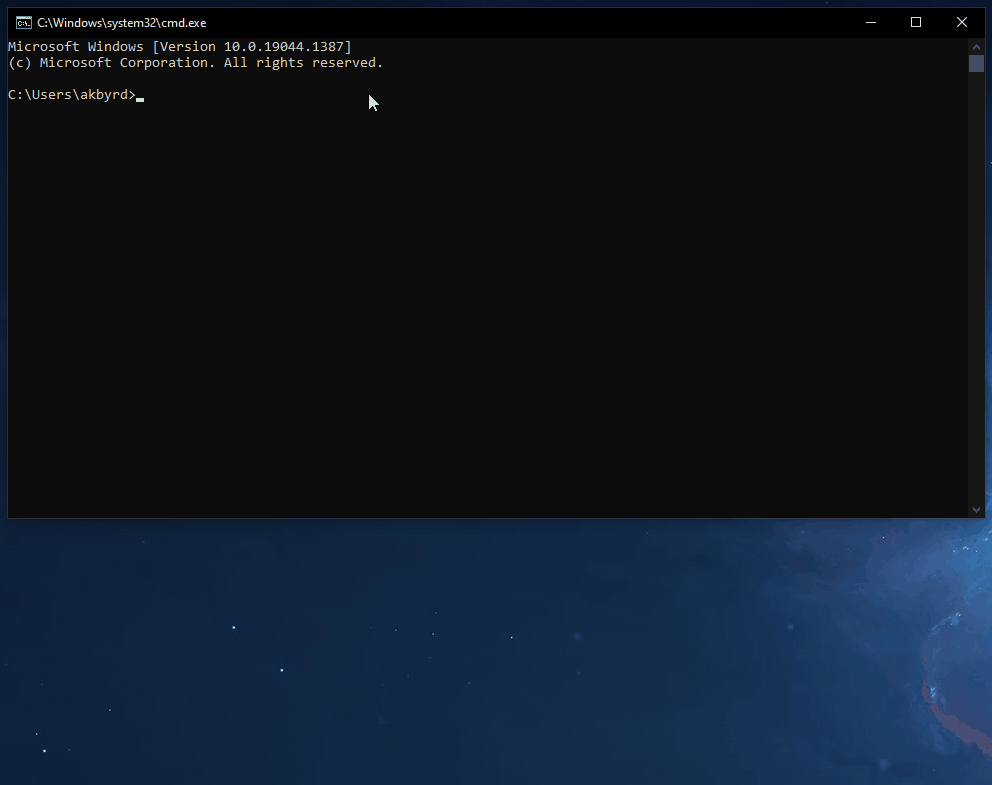Image resolution: width=992 pixels, height=785 pixels.
Task: Click the Microsoft Windows version line
Action: pyautogui.click(x=180, y=47)
